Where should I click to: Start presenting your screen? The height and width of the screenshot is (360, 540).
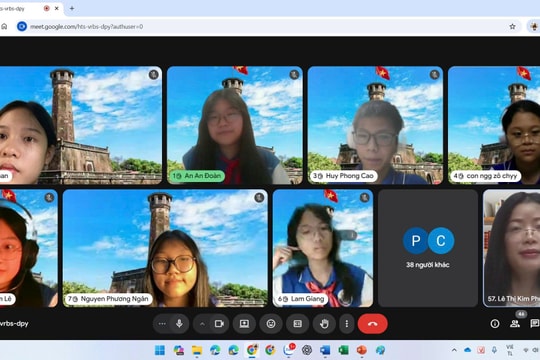(244, 324)
